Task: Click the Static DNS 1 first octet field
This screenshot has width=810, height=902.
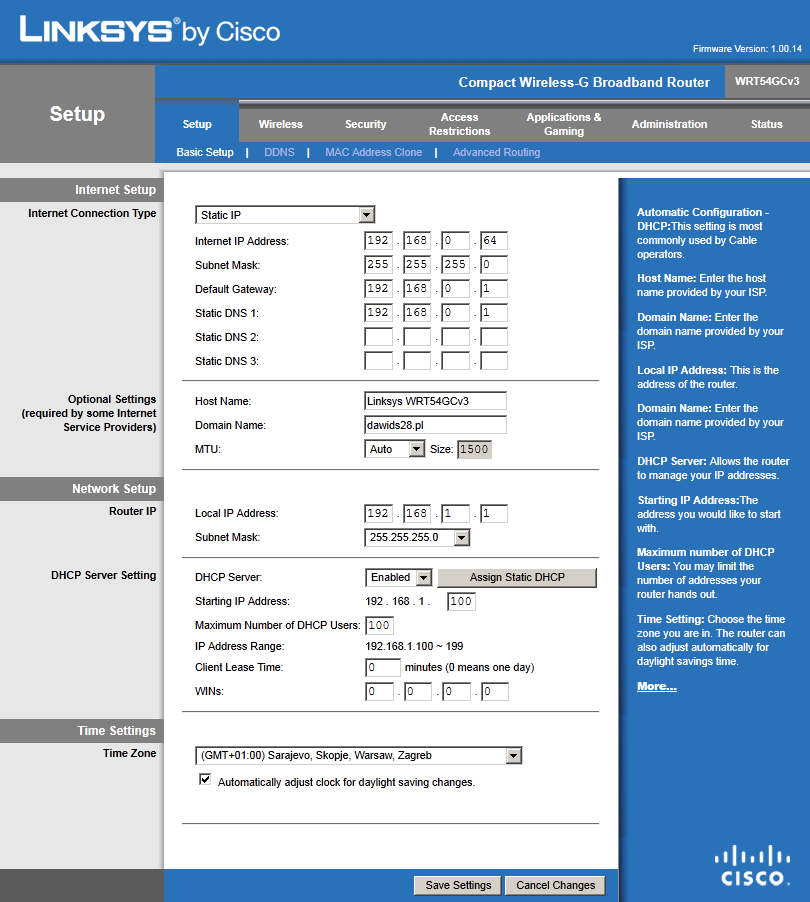Action: (379, 313)
